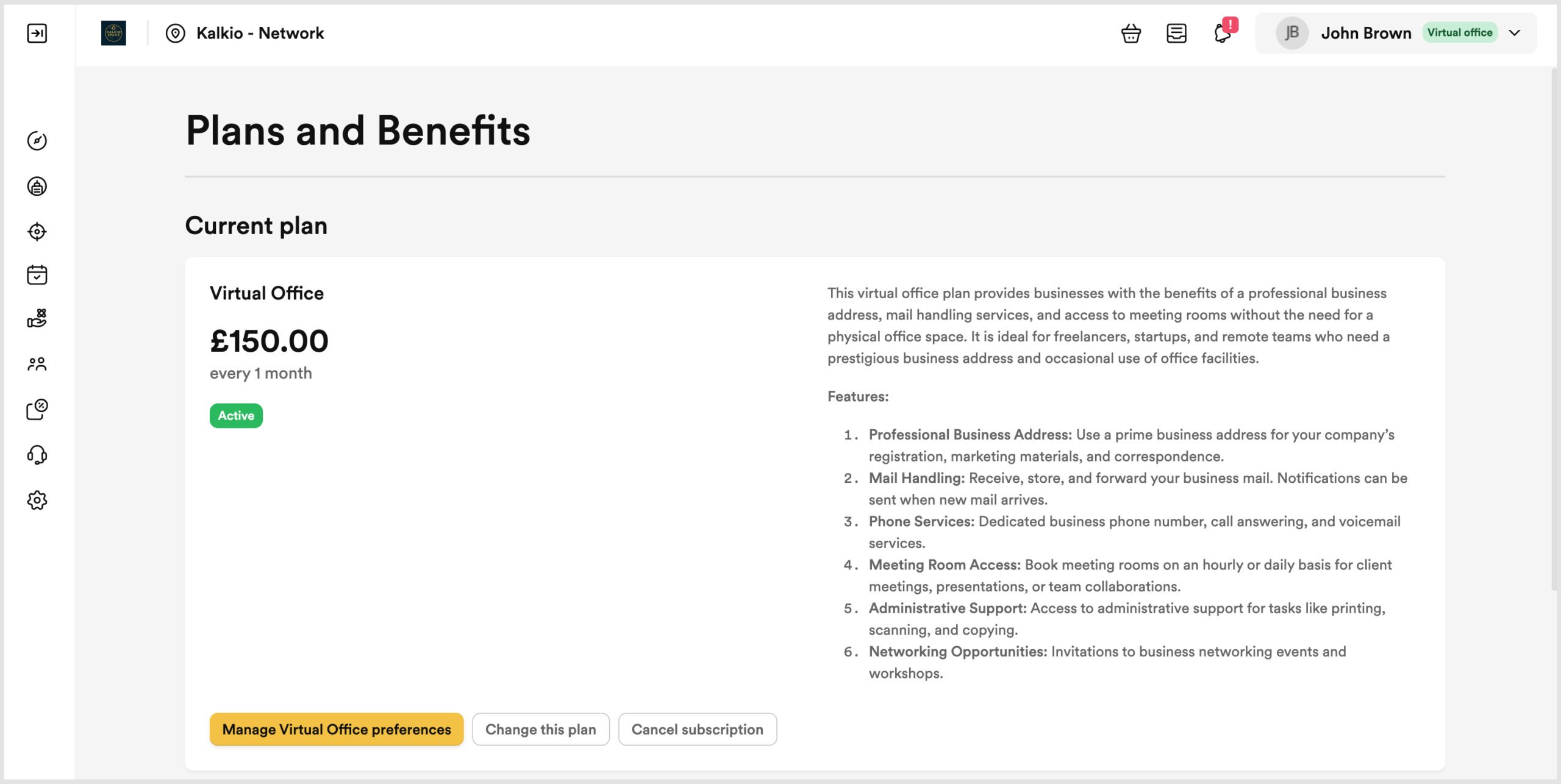Click Manage Virtual Office preferences
The image size is (1561, 784).
[336, 729]
